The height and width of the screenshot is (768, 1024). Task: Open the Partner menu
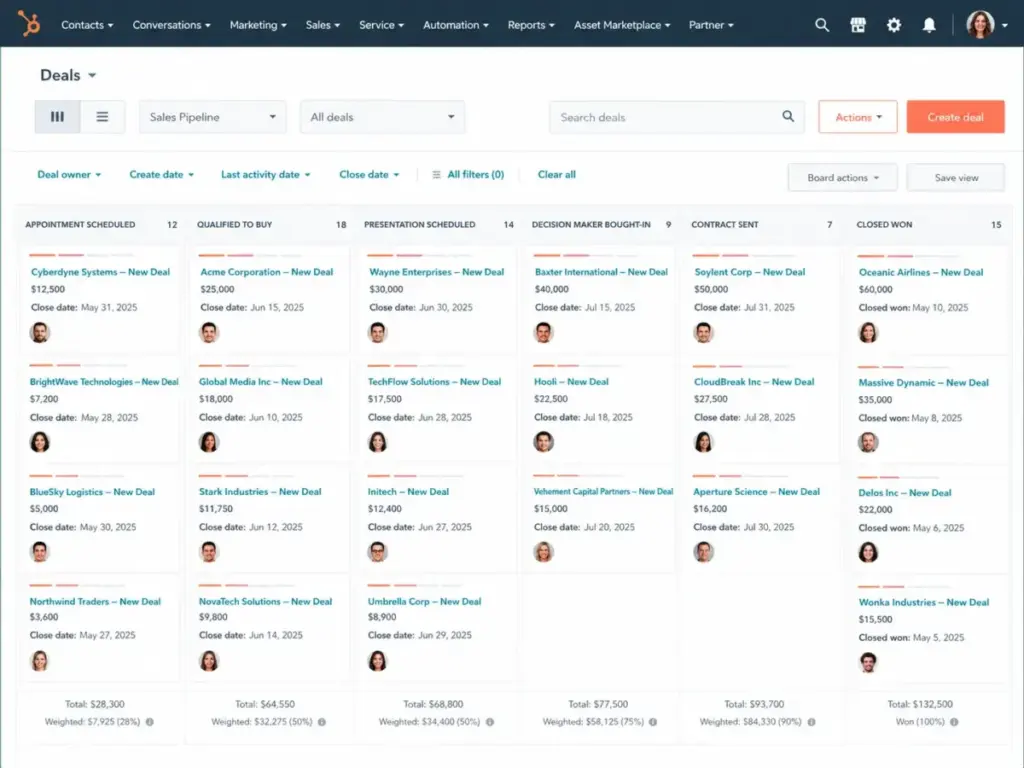[711, 25]
